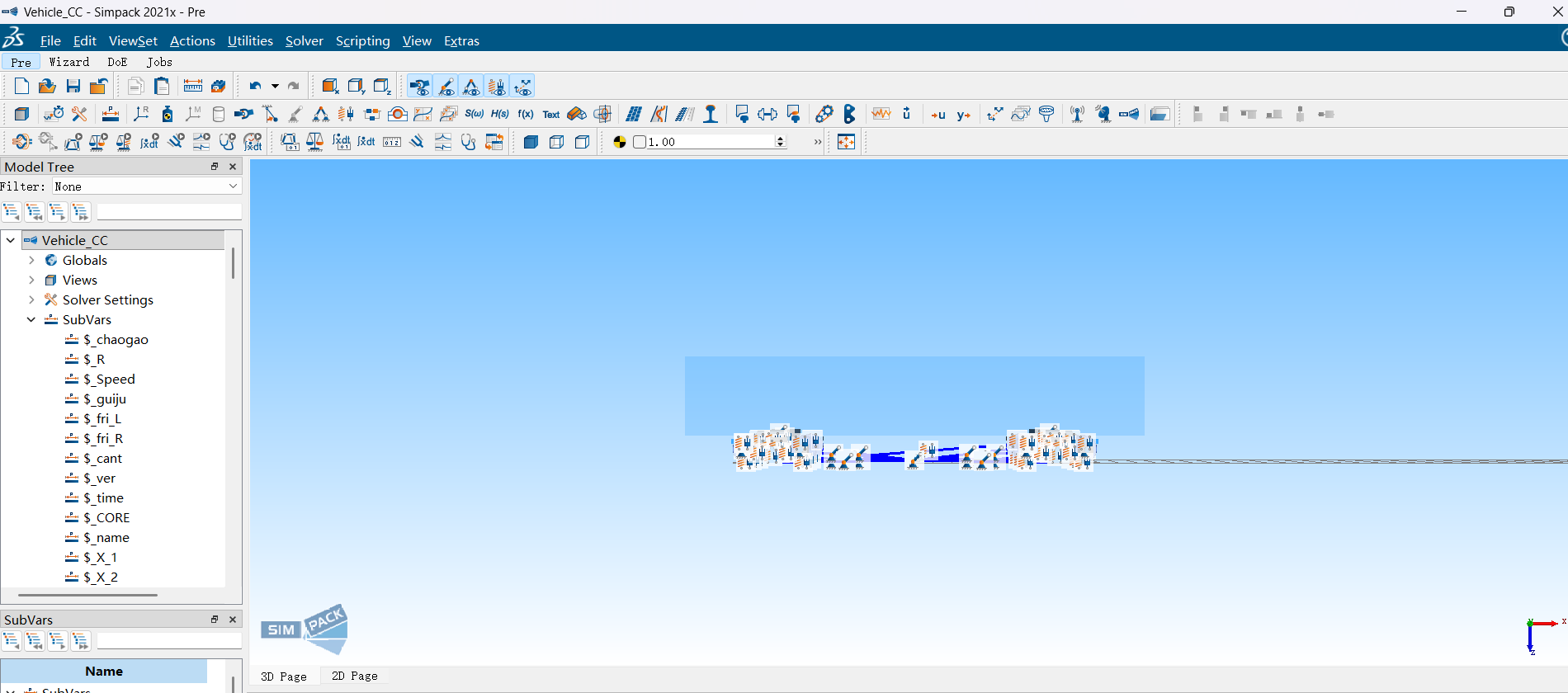Image resolution: width=1568 pixels, height=693 pixels.
Task: Toggle Constraint visibility eye button
Action: (471, 86)
